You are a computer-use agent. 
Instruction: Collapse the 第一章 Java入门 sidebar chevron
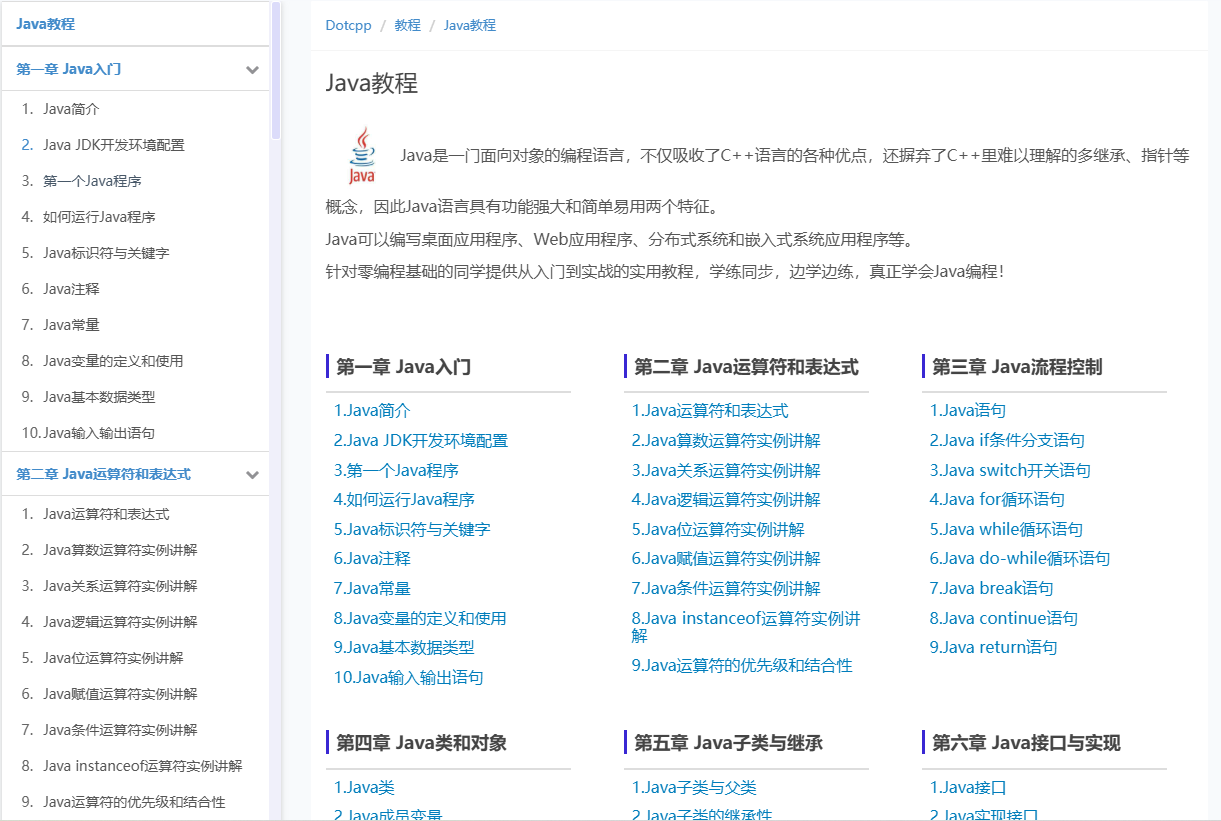(x=253, y=70)
